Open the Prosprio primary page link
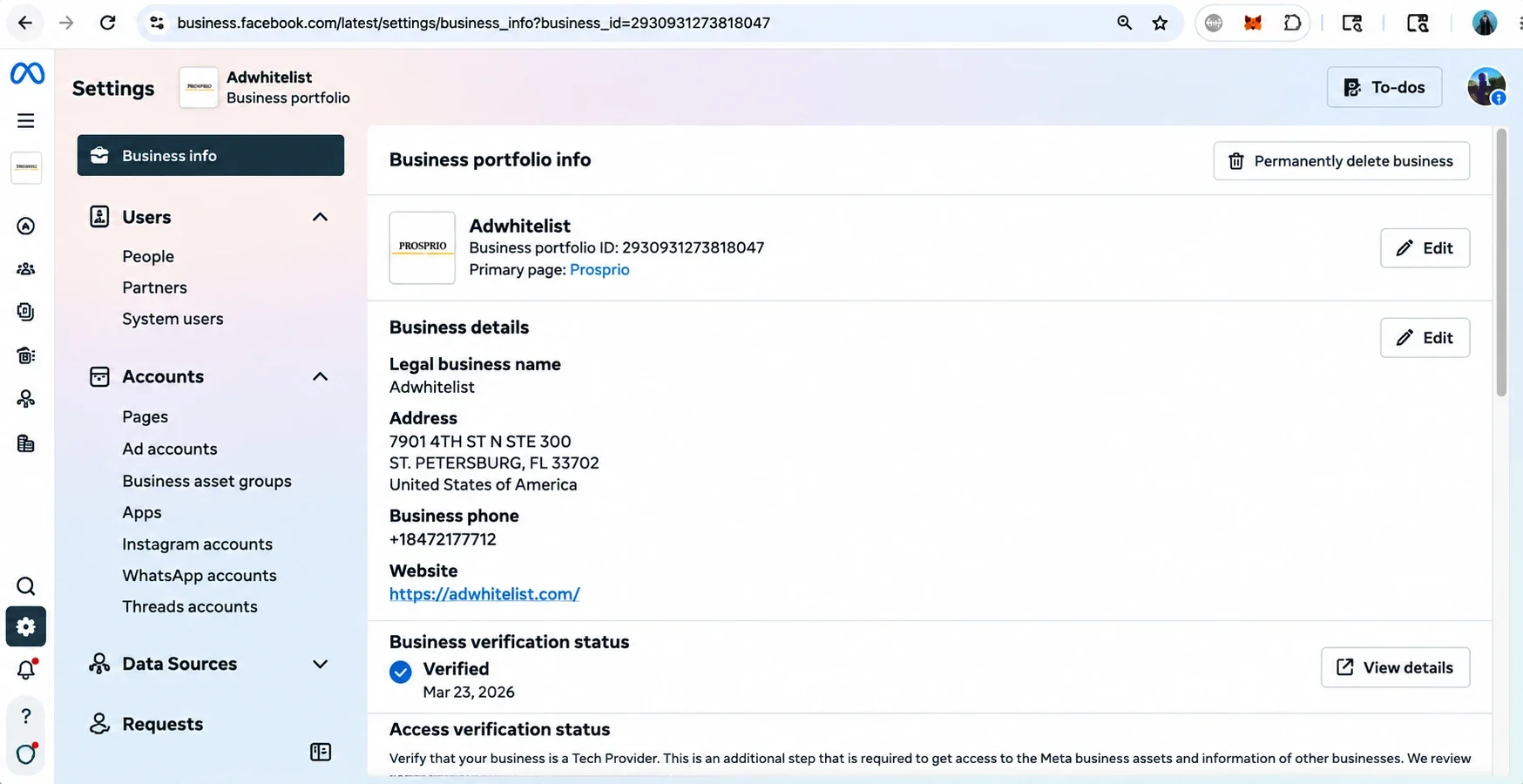Viewport: 1523px width, 784px height. click(599, 269)
